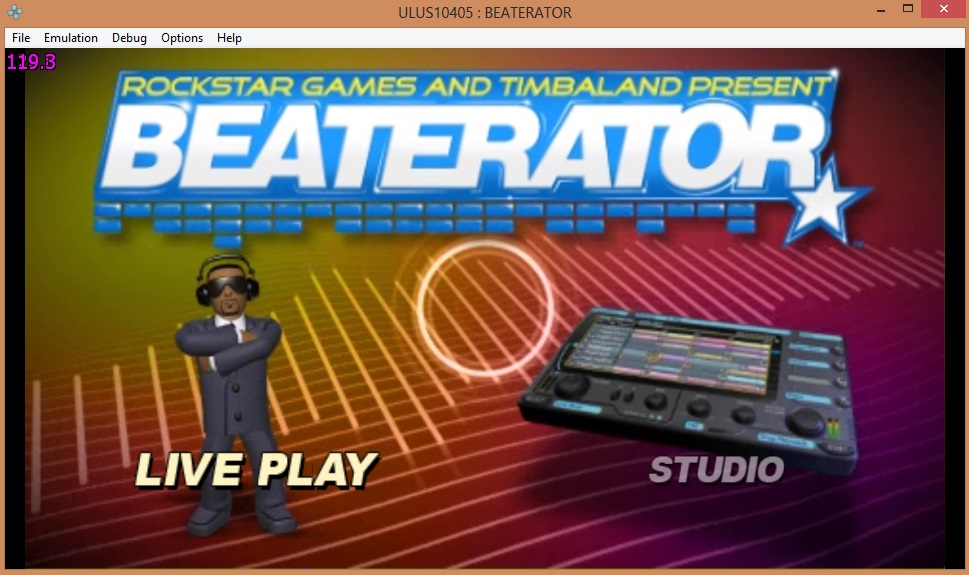969x575 pixels.
Task: Click the white star beside the BEATERATOR logo
Action: click(824, 208)
